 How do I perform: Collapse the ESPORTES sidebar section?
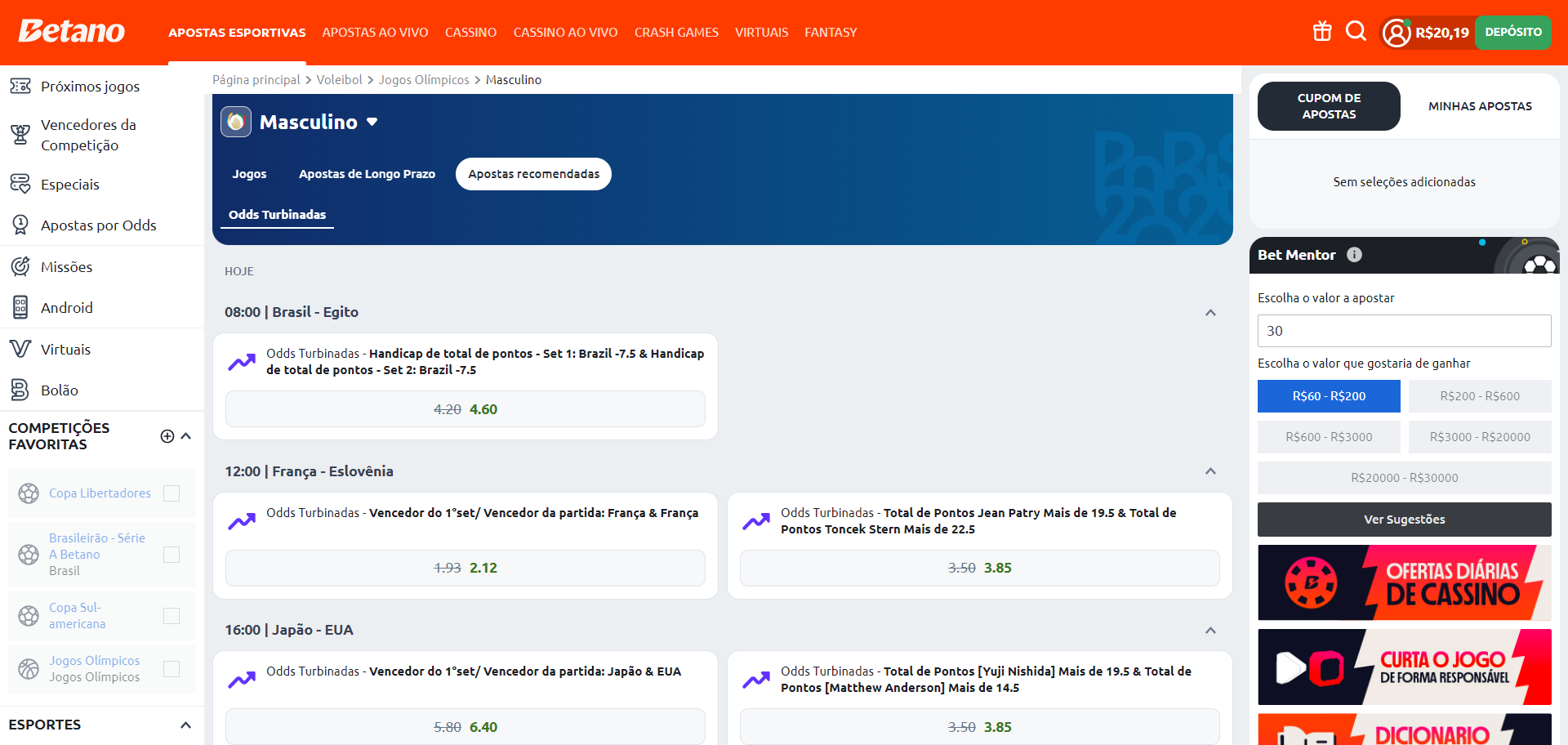tap(185, 725)
